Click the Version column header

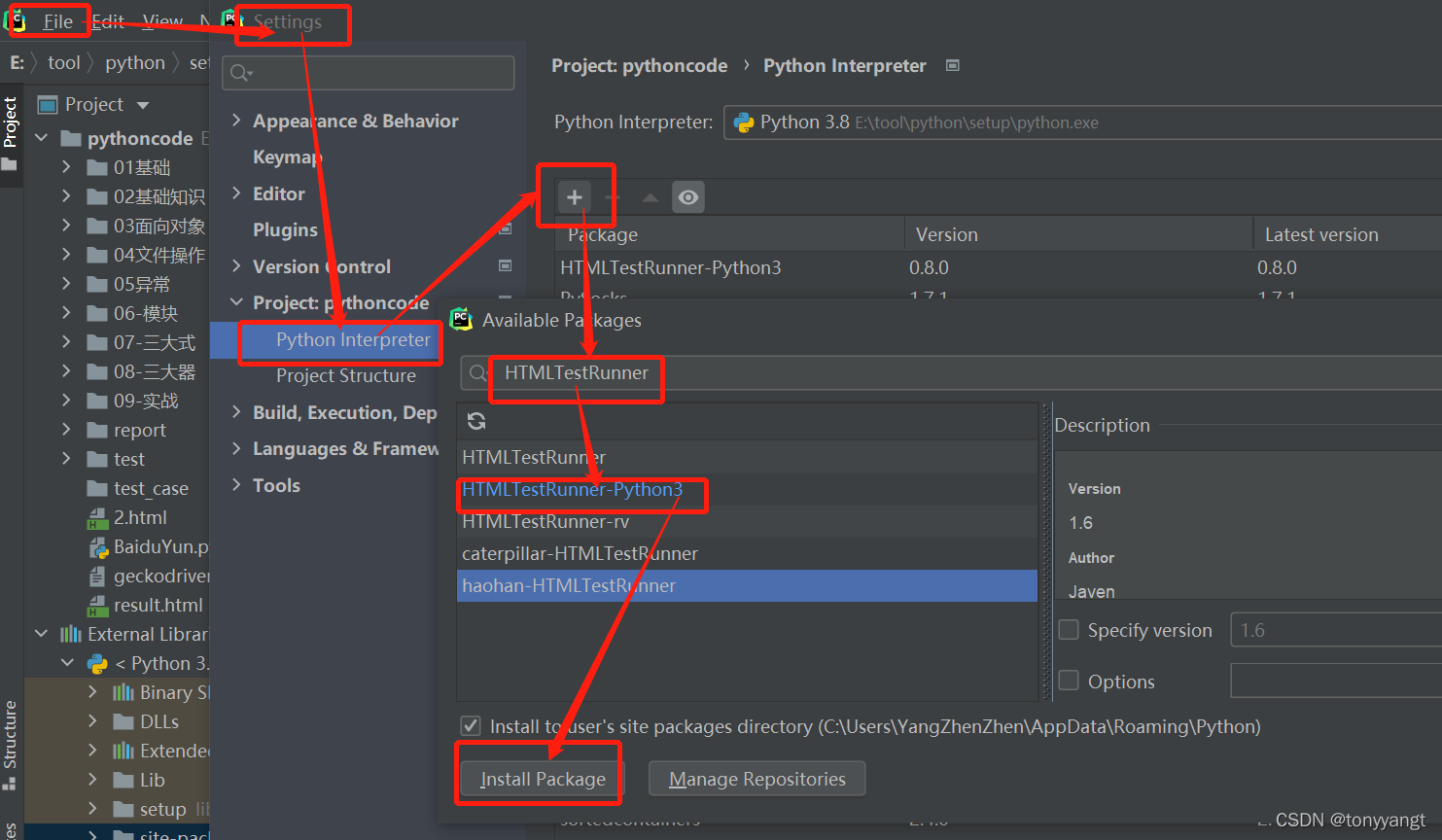(x=1078, y=234)
